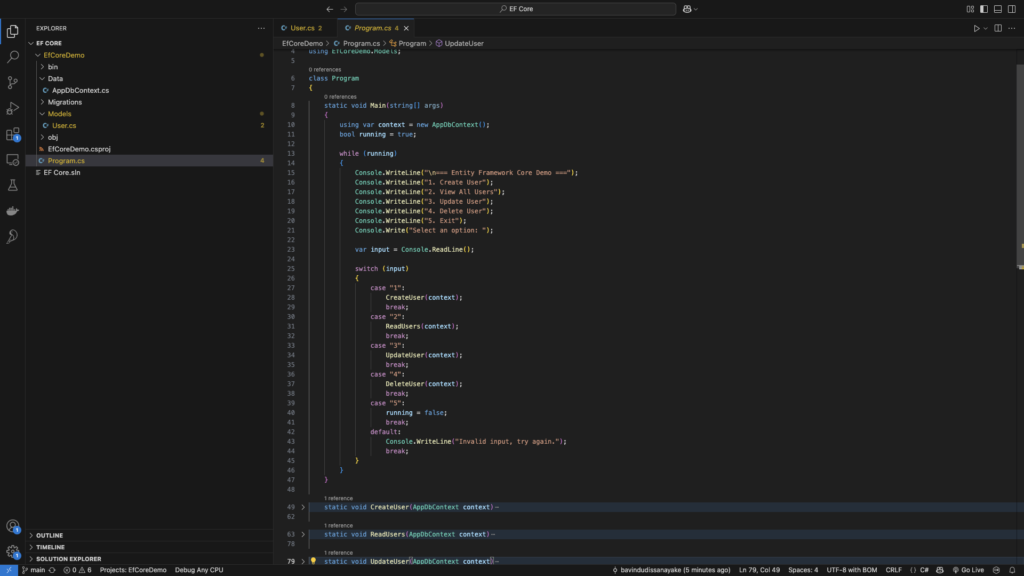
Task: Open the Customize Layout icon
Action: pyautogui.click(x=970, y=9)
